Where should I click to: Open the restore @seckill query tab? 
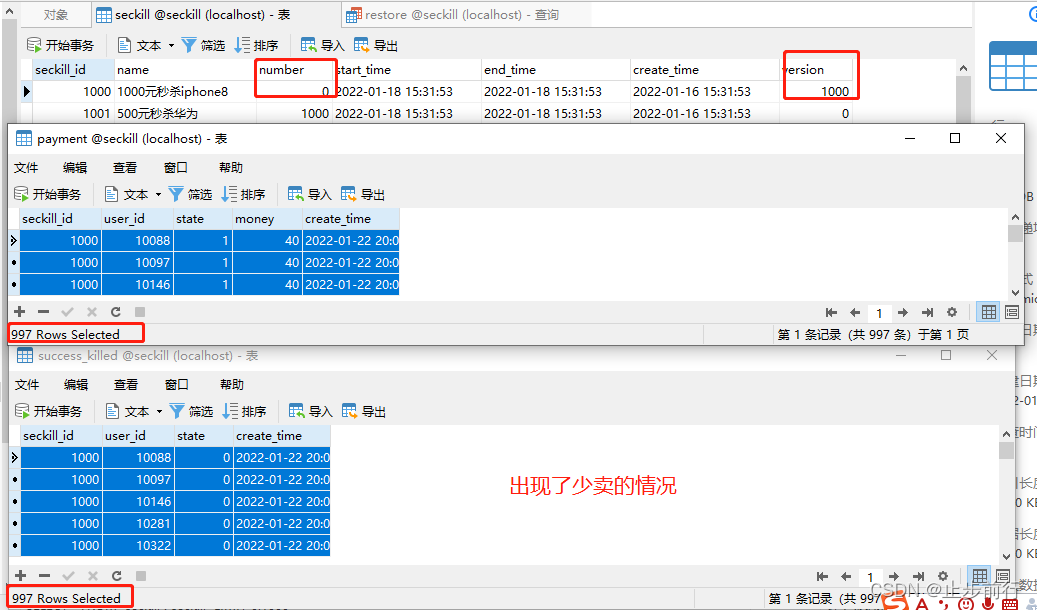click(x=452, y=15)
